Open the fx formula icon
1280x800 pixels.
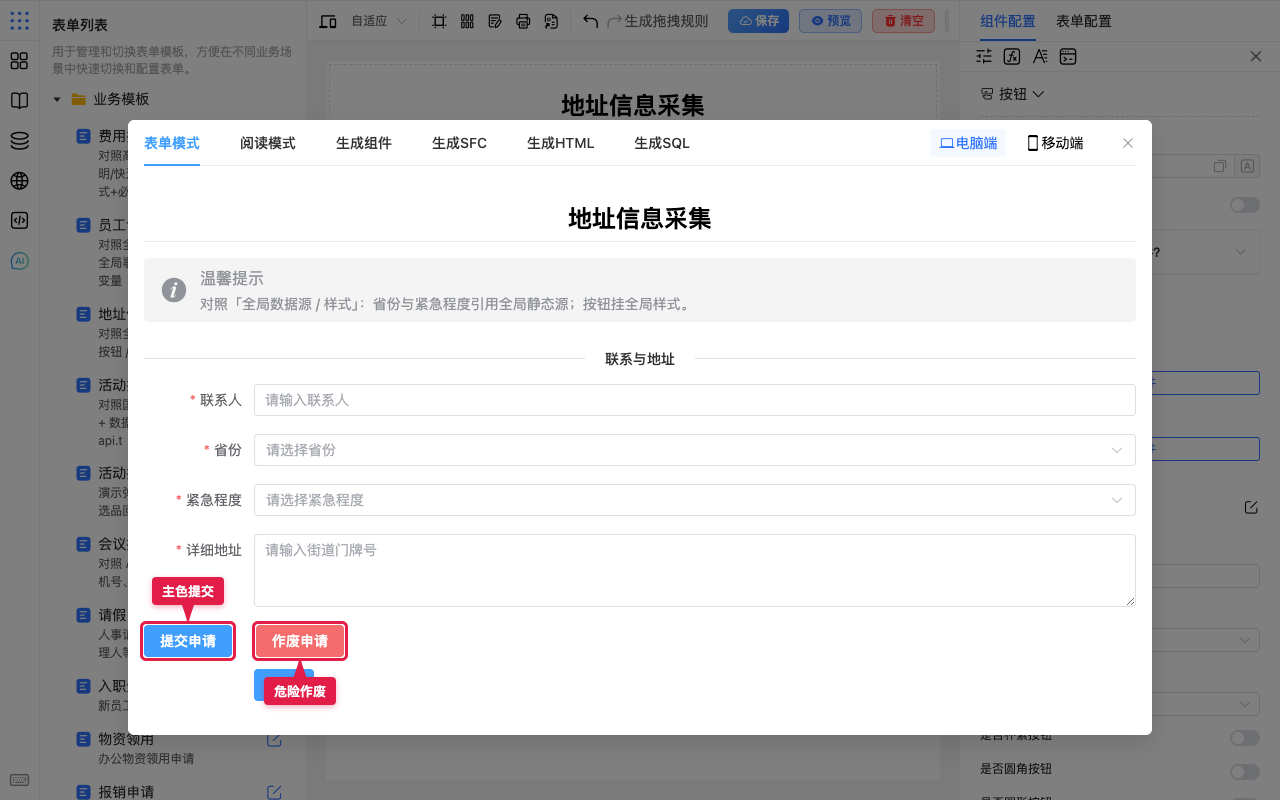[1012, 56]
